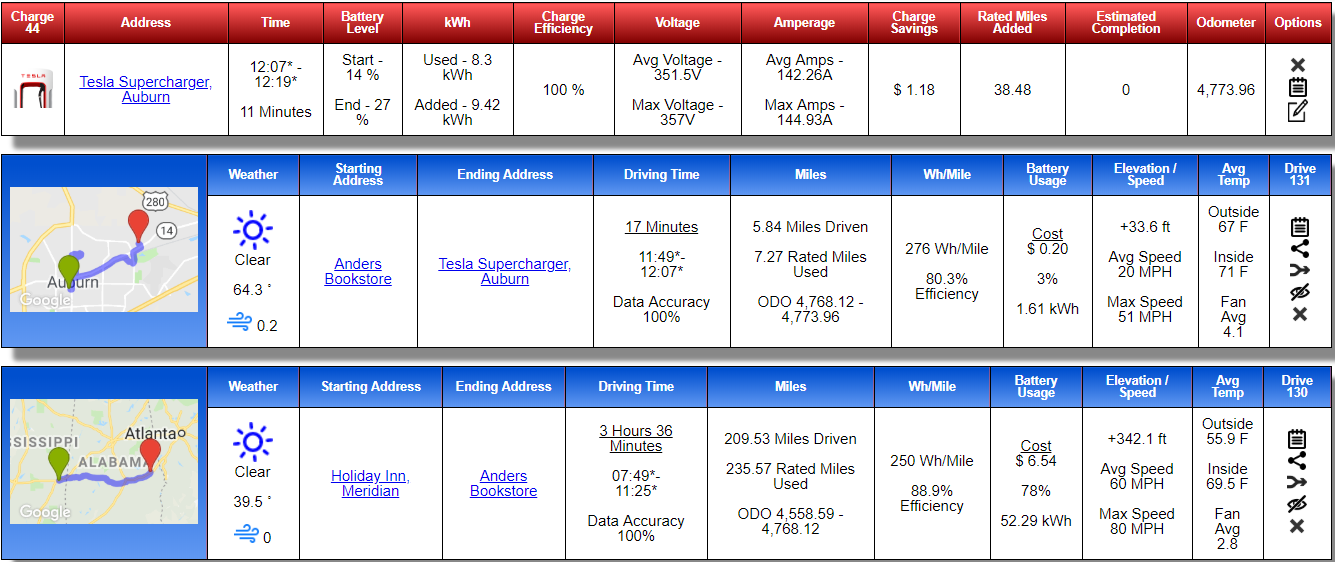Open Holiday Inn, Meridian starting address link

click(x=370, y=484)
